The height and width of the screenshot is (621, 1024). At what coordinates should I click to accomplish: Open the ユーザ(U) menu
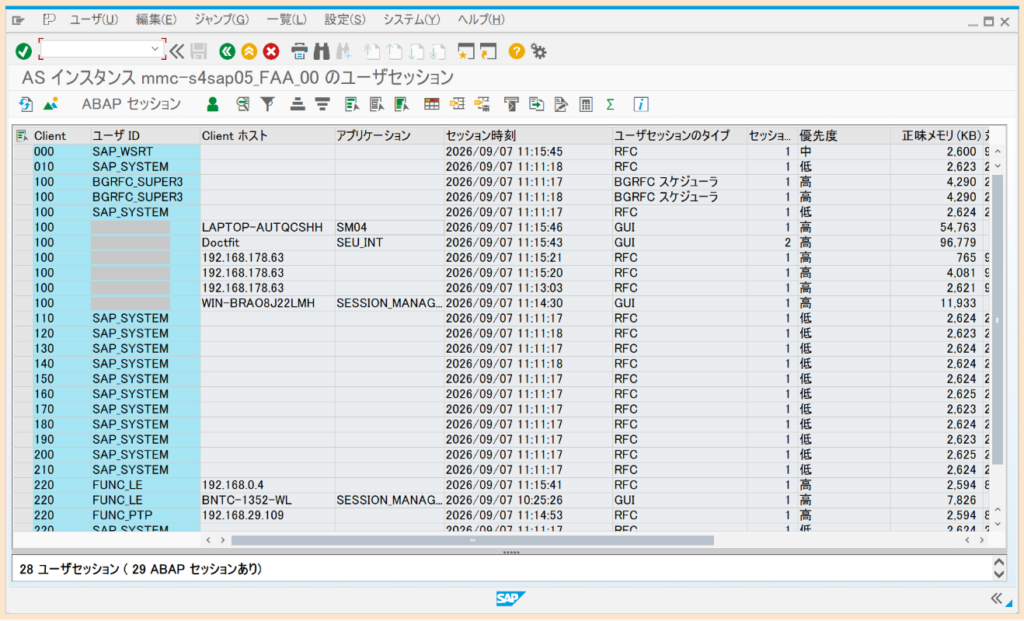[x=94, y=20]
